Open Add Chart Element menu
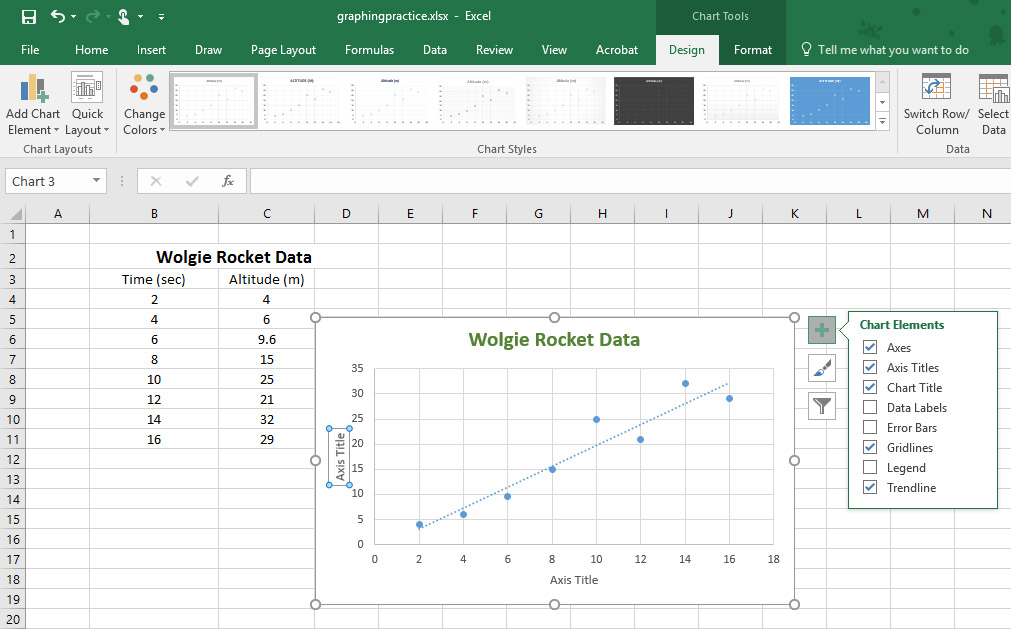Image resolution: width=1011 pixels, height=629 pixels. [33, 105]
